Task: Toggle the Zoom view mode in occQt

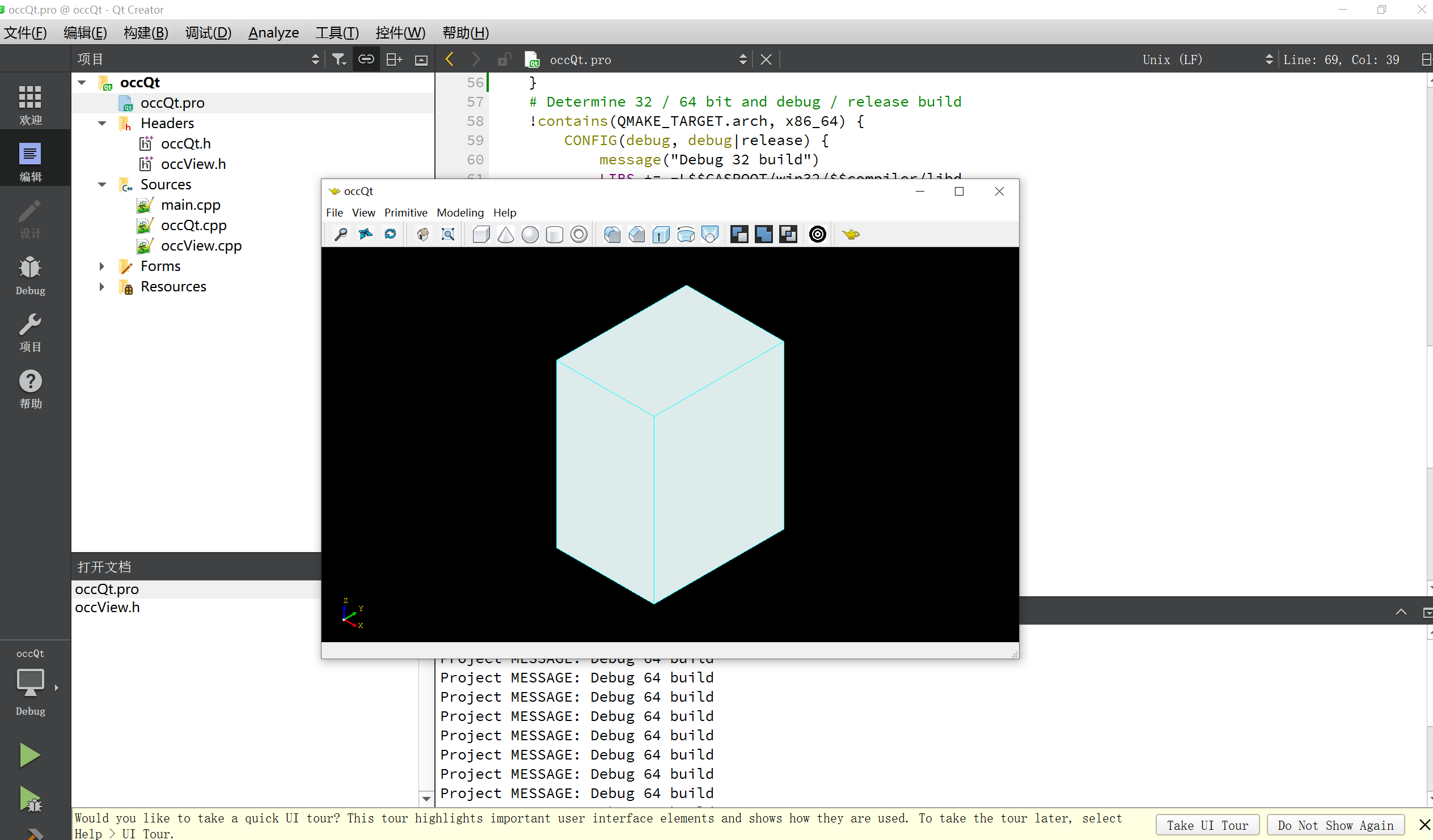Action: pyautogui.click(x=341, y=234)
